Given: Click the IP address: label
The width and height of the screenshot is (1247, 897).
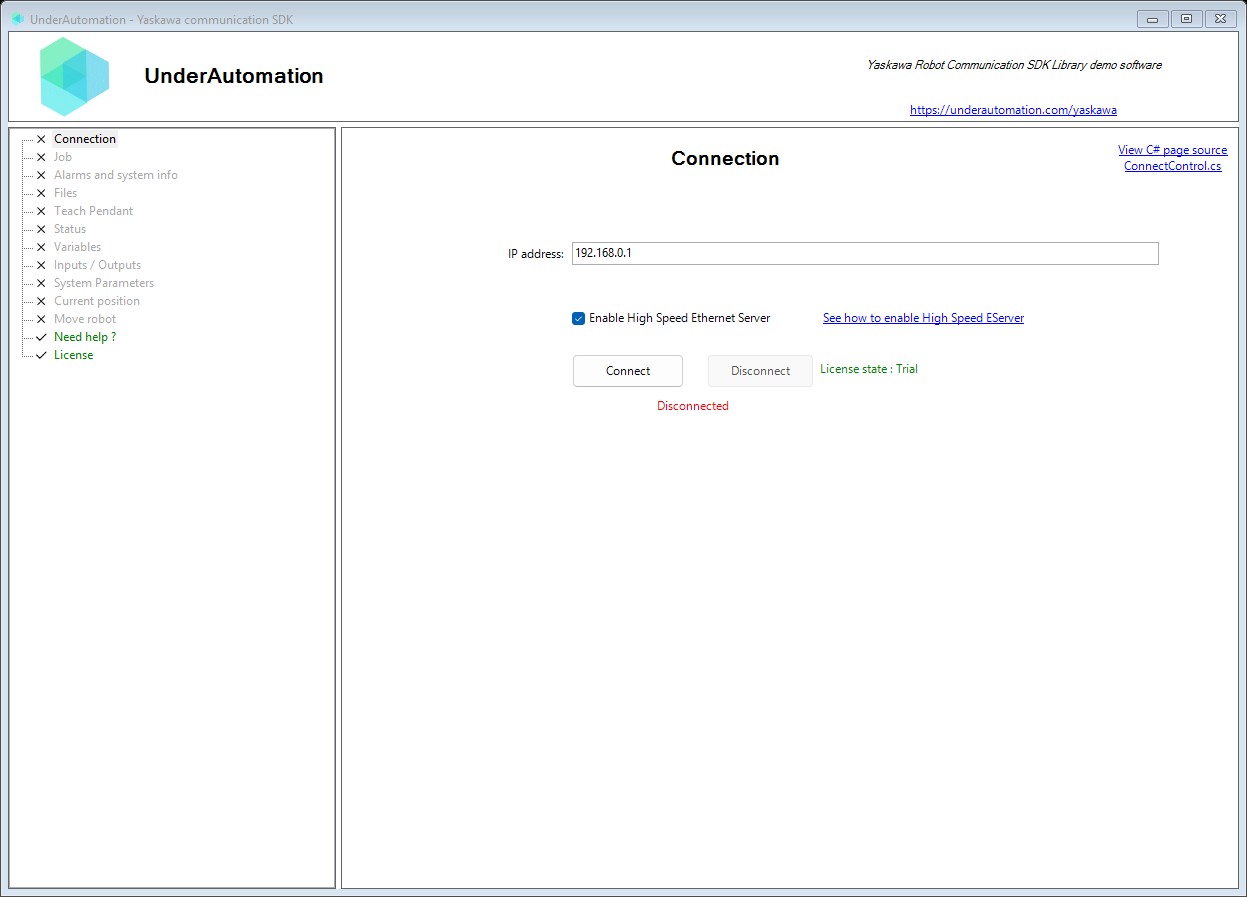Looking at the screenshot, I should pos(536,254).
